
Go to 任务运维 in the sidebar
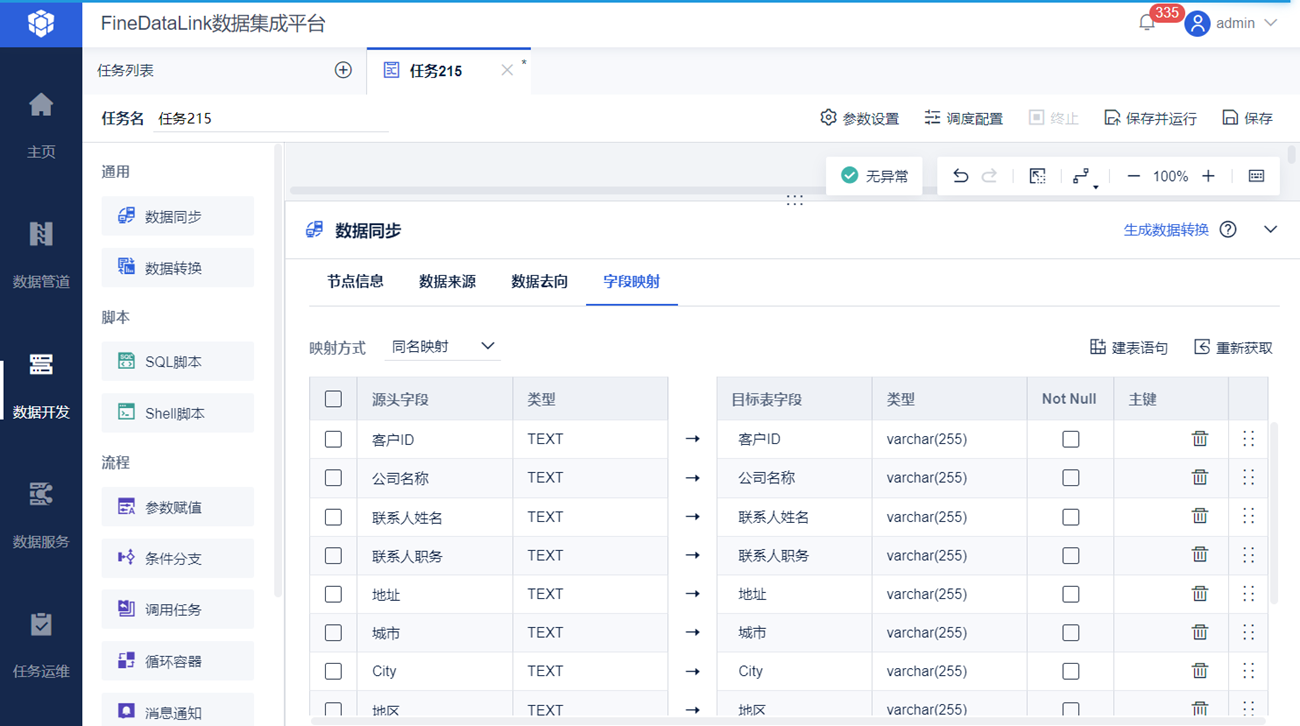[41, 644]
